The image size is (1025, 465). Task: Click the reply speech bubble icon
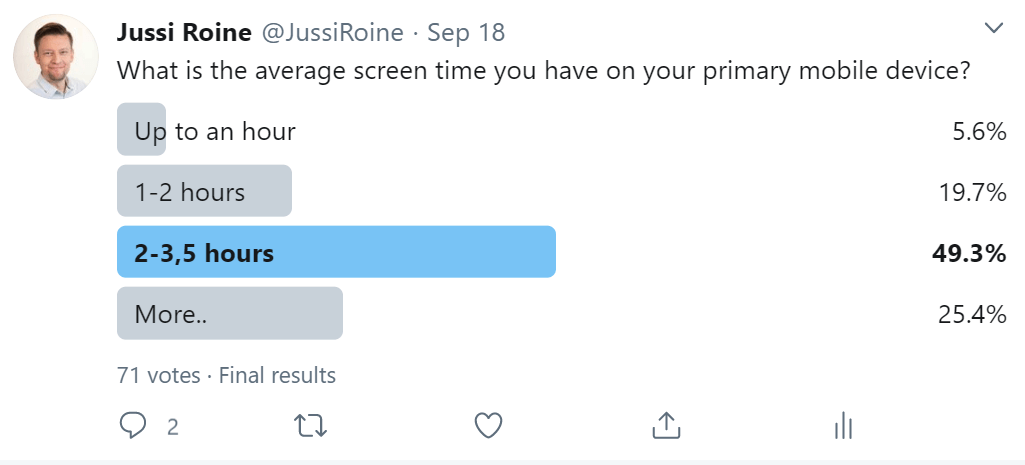pos(133,426)
